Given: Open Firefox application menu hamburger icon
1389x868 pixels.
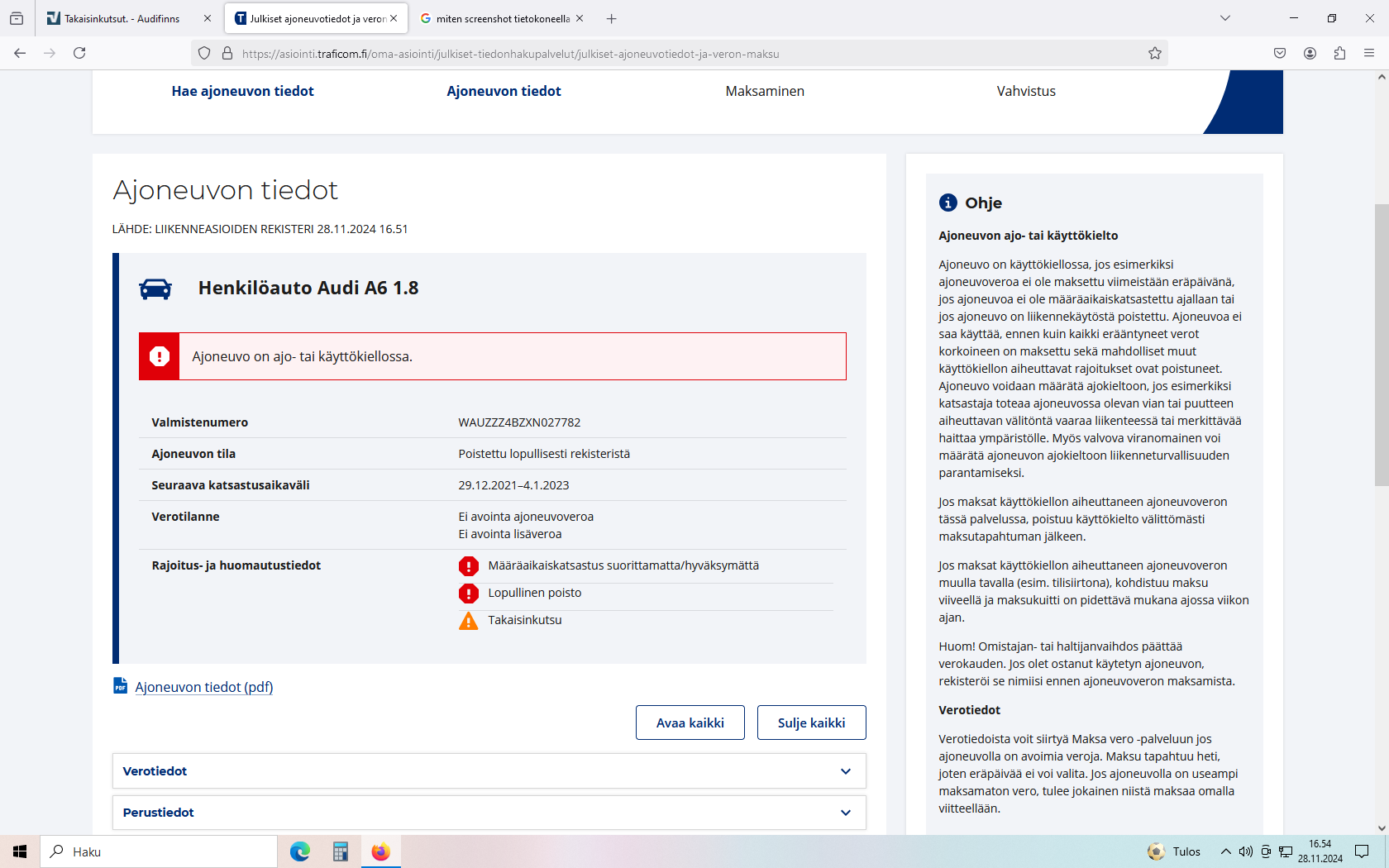Looking at the screenshot, I should point(1368,53).
